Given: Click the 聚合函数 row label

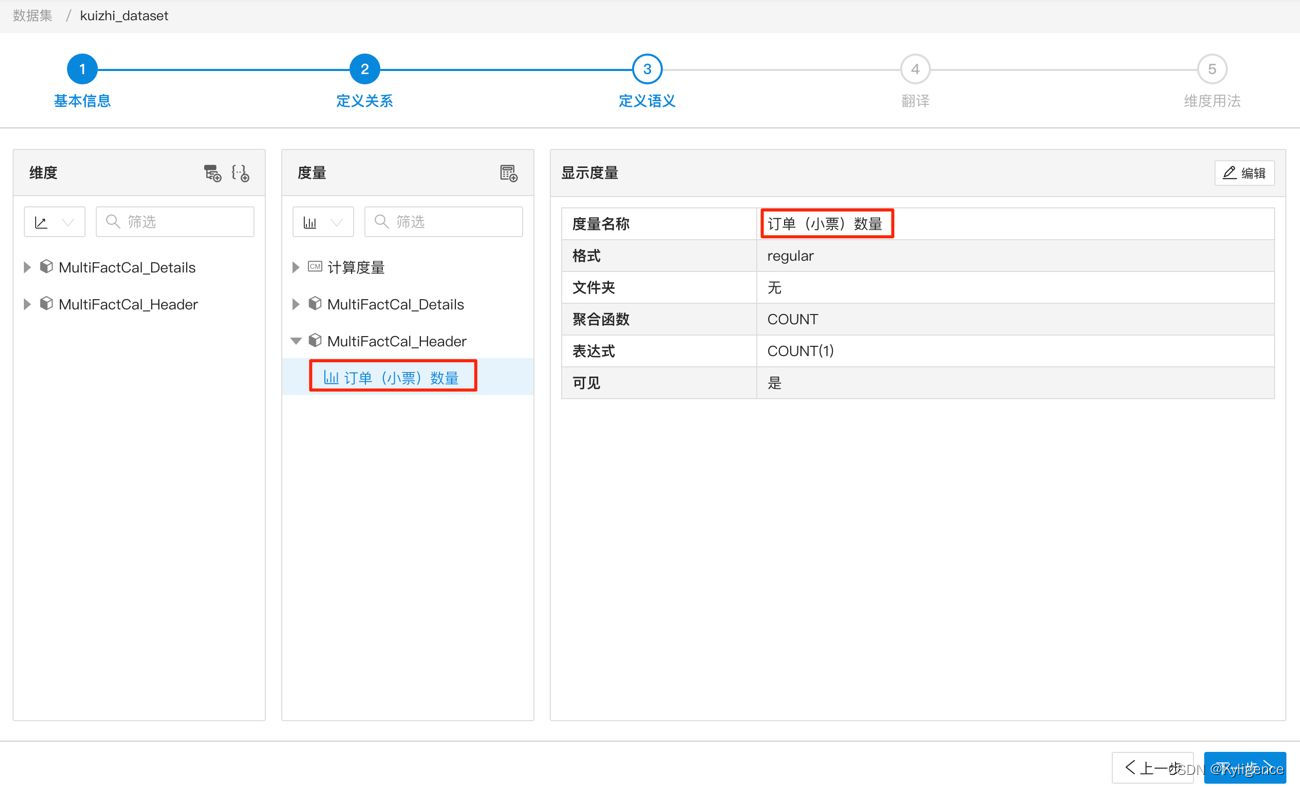Looking at the screenshot, I should (x=601, y=319).
